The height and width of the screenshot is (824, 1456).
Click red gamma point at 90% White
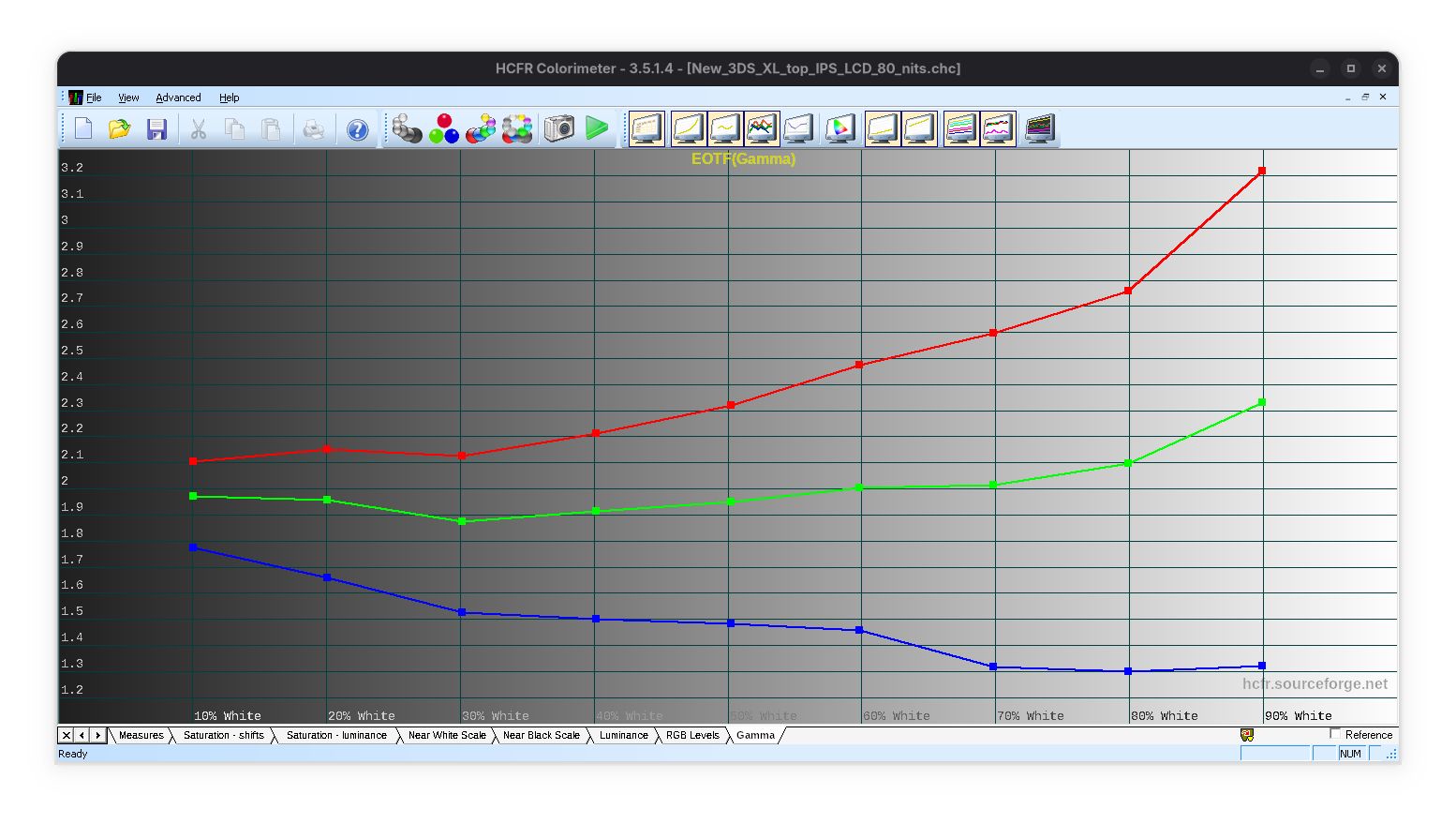click(1262, 171)
